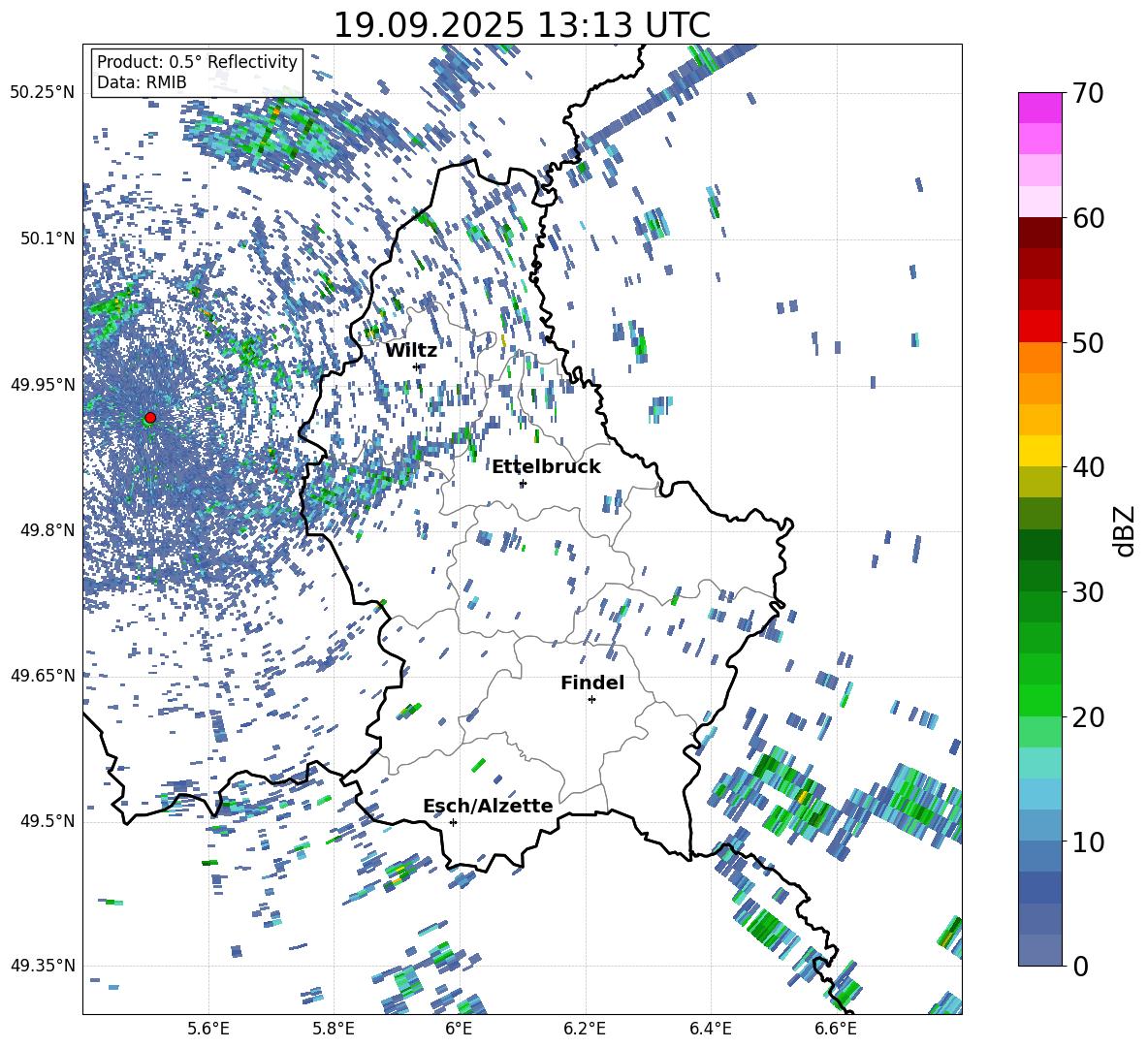
Task: Click the title 19.09.2025 13:13 UTC
Action: [522, 25]
